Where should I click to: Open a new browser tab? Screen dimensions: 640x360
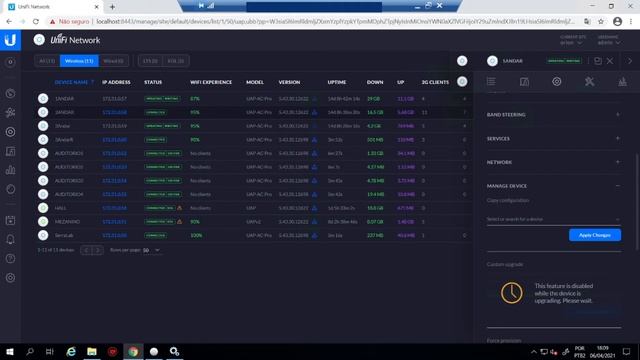tap(112, 7)
